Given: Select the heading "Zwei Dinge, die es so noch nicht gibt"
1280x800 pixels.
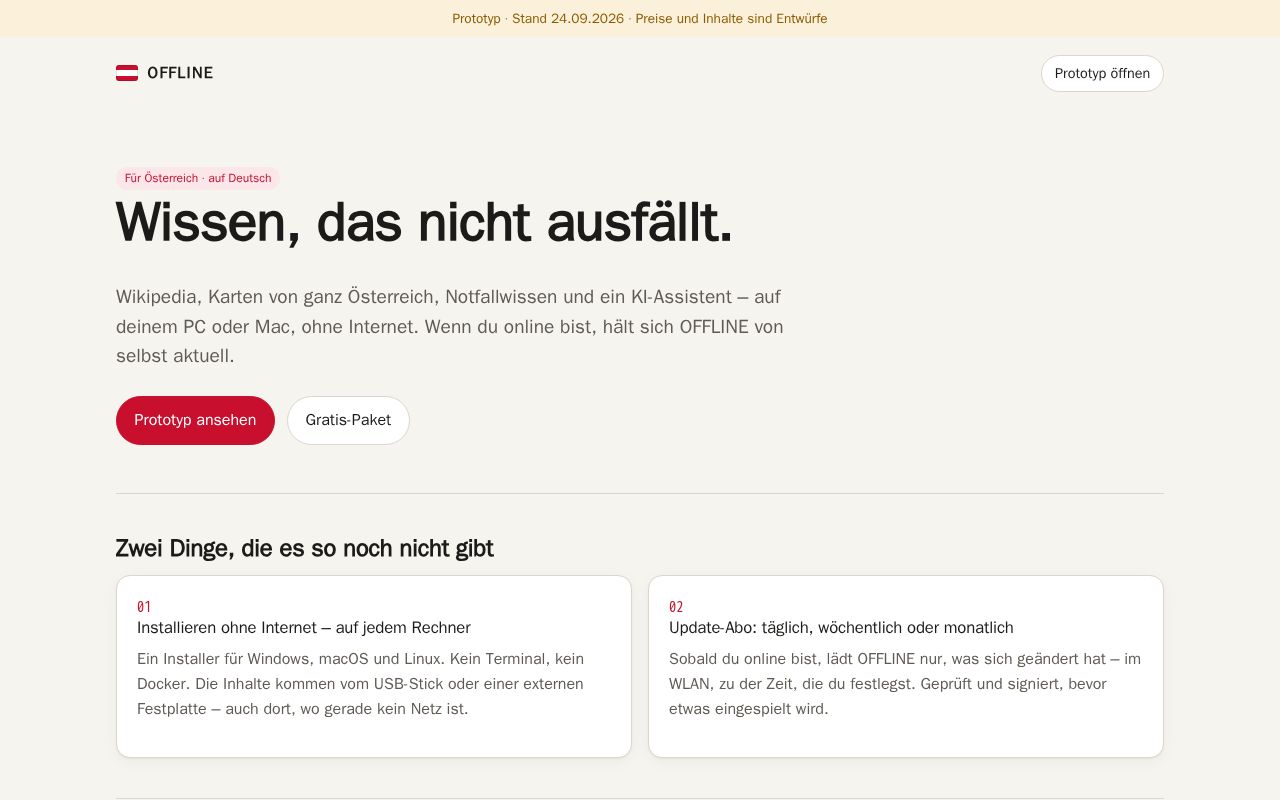Looking at the screenshot, I should pos(305,548).
